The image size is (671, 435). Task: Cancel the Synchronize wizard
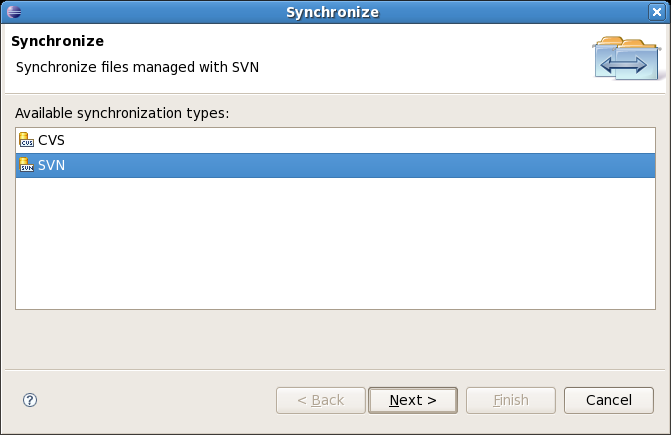click(609, 400)
